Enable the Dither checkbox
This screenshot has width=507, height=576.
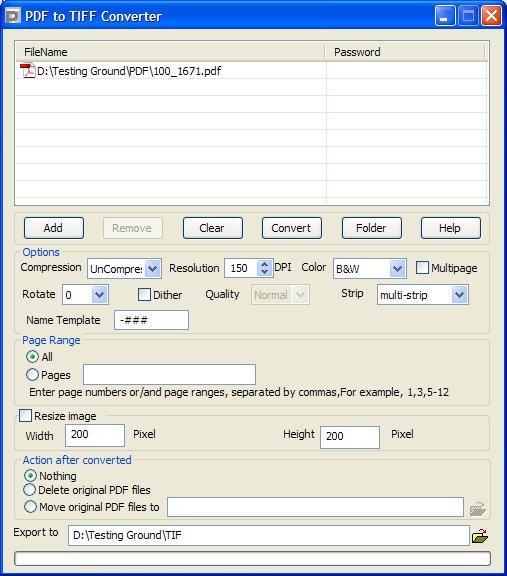[x=144, y=295]
